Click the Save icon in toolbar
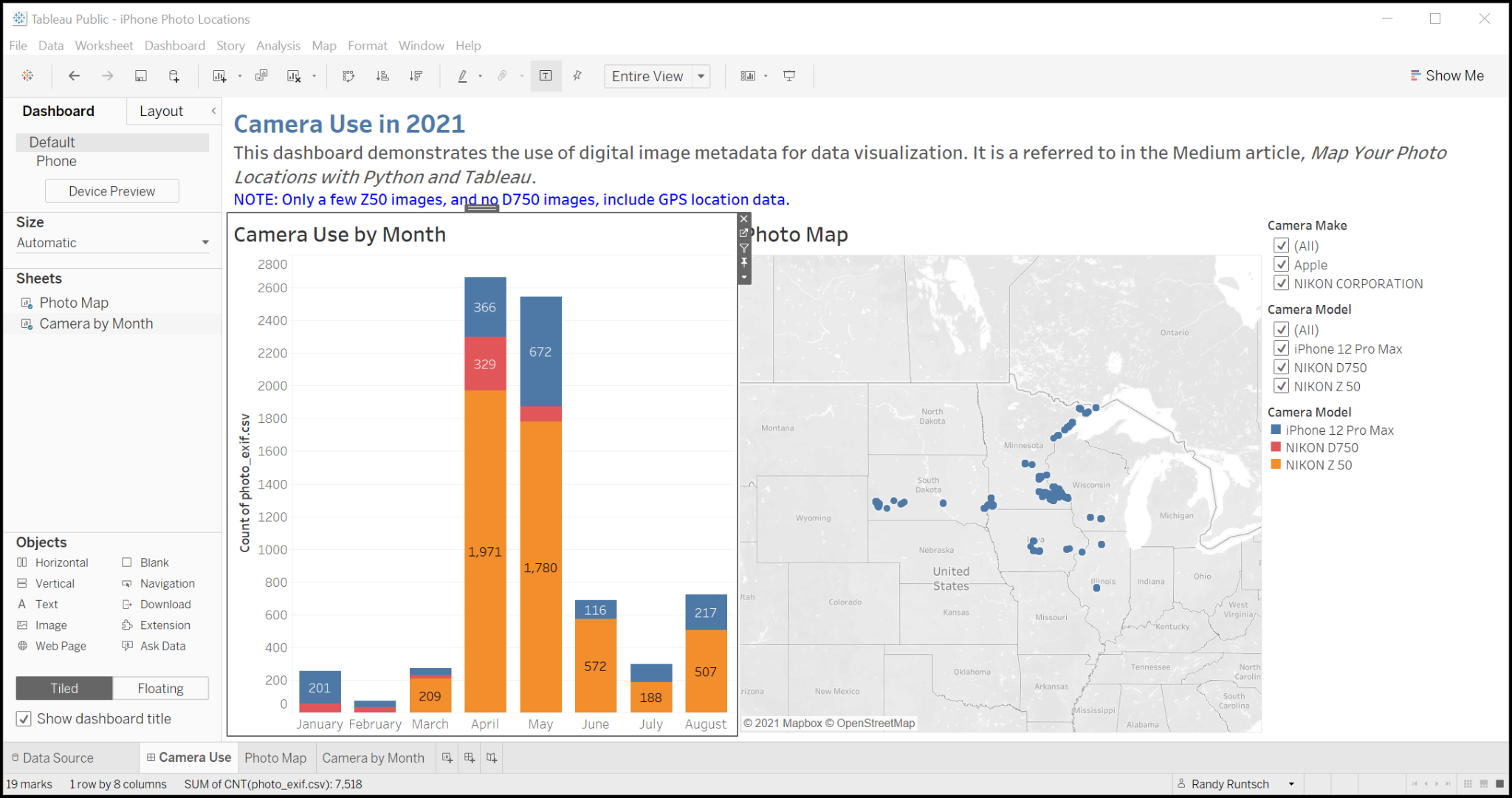Viewport: 1512px width, 798px height. (140, 76)
